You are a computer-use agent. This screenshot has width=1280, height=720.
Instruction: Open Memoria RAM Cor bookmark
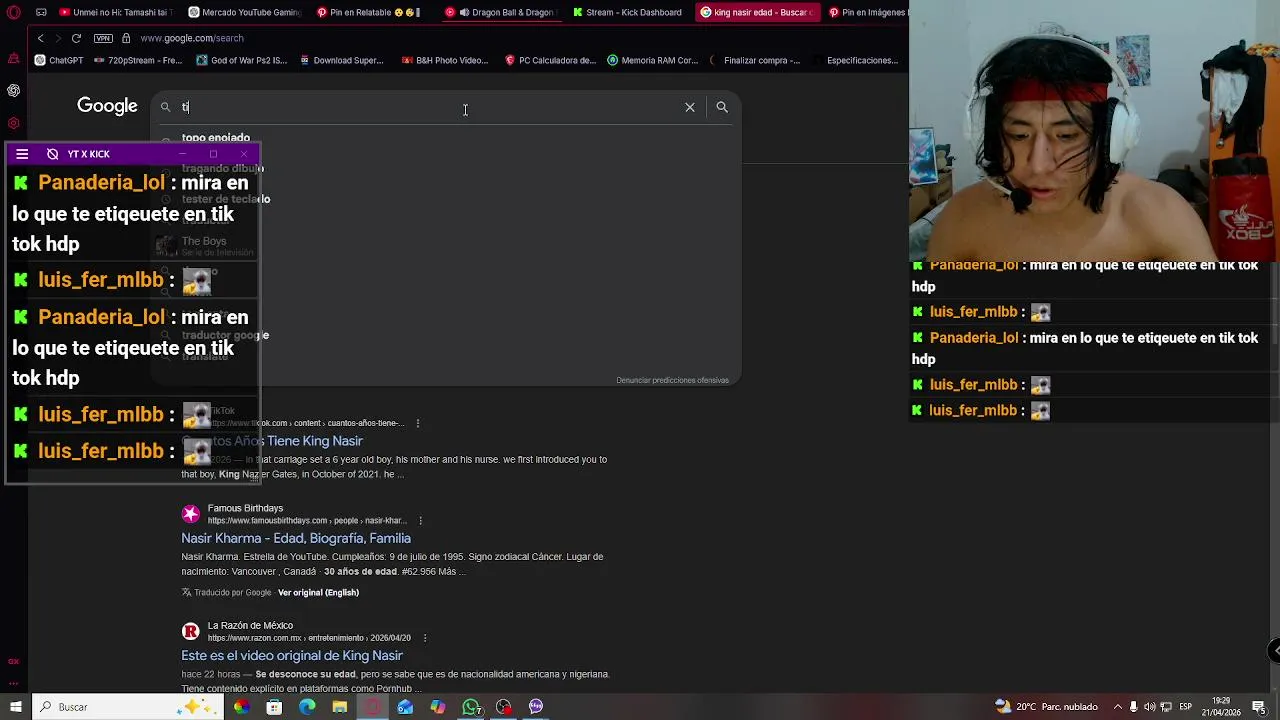pos(653,60)
